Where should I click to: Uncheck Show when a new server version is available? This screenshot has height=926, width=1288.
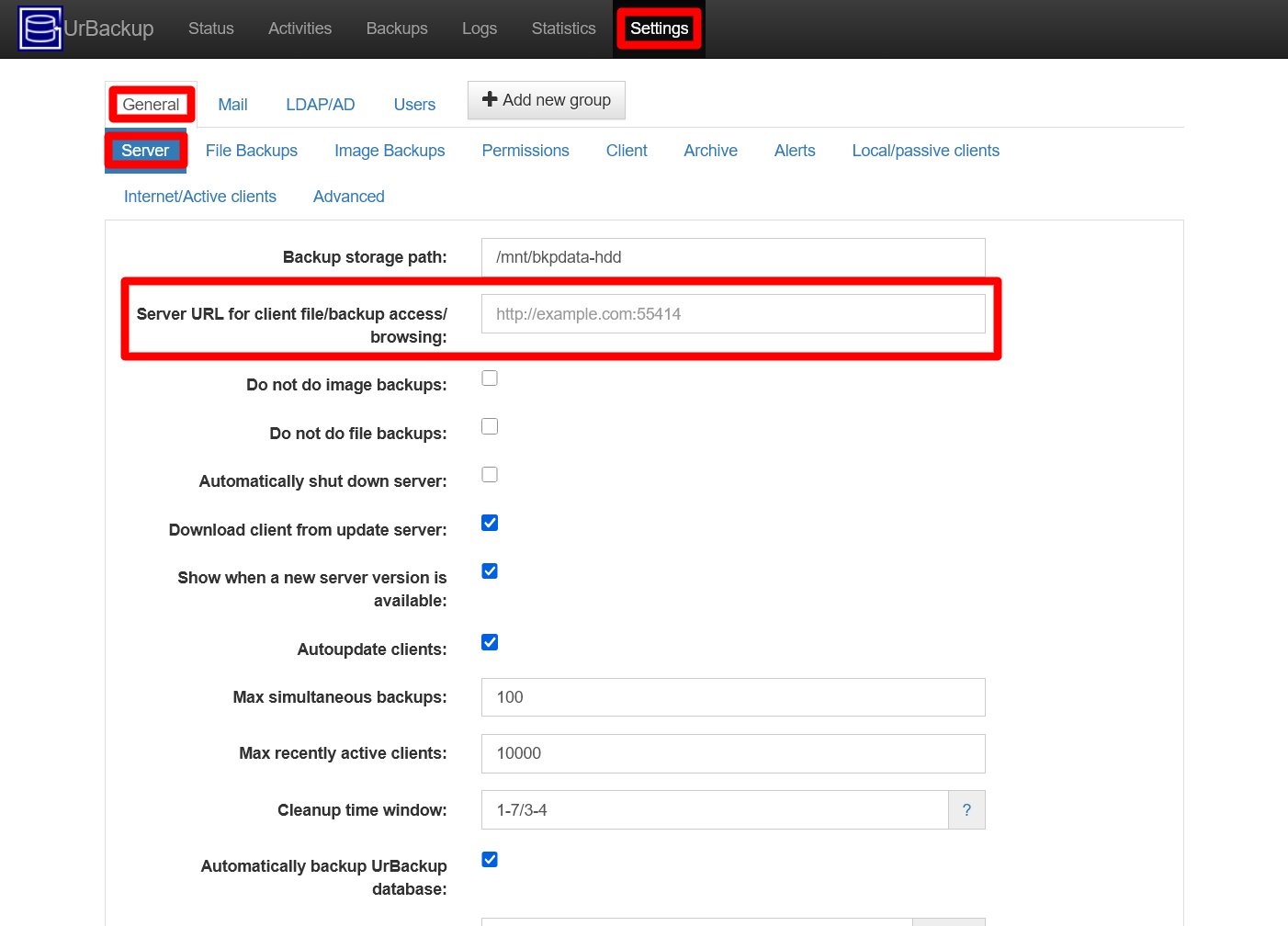click(x=489, y=570)
